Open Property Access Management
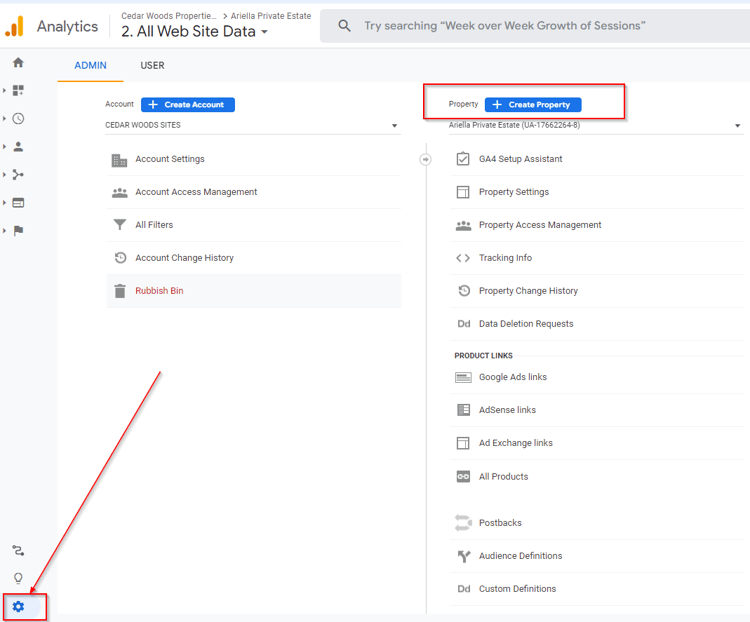Viewport: 750px width, 622px height. coord(597,225)
